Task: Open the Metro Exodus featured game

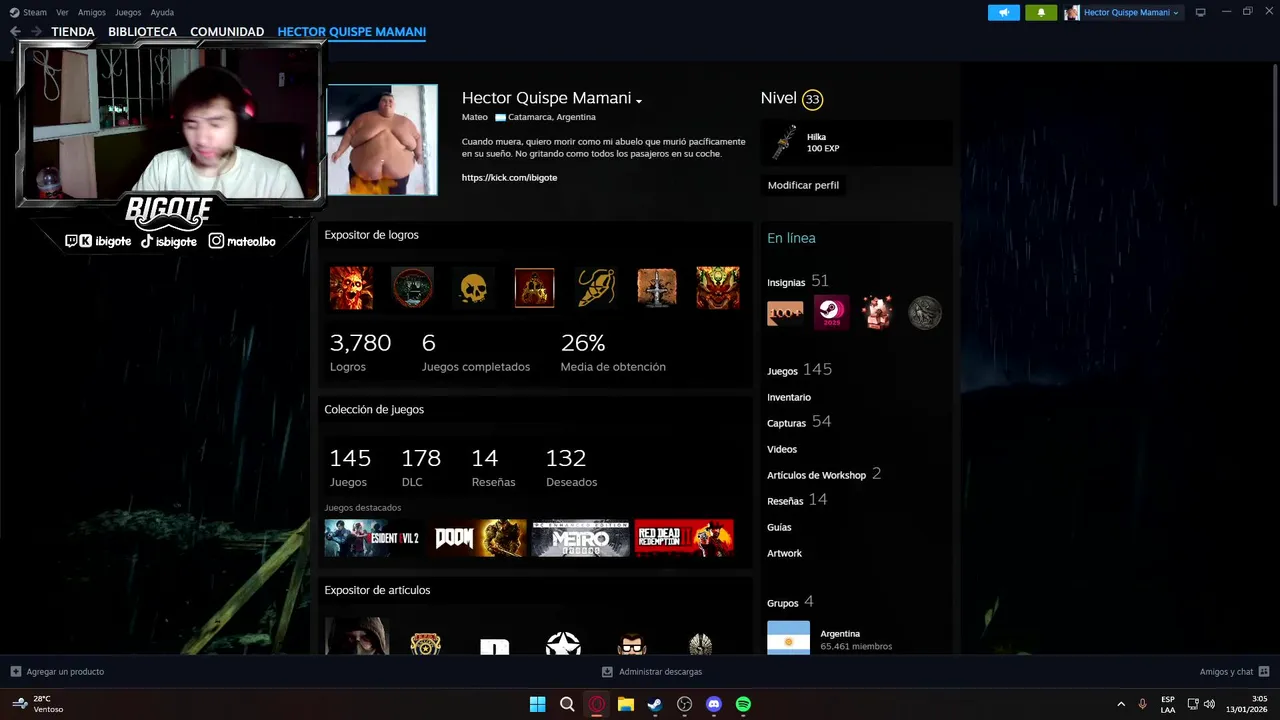Action: [580, 538]
